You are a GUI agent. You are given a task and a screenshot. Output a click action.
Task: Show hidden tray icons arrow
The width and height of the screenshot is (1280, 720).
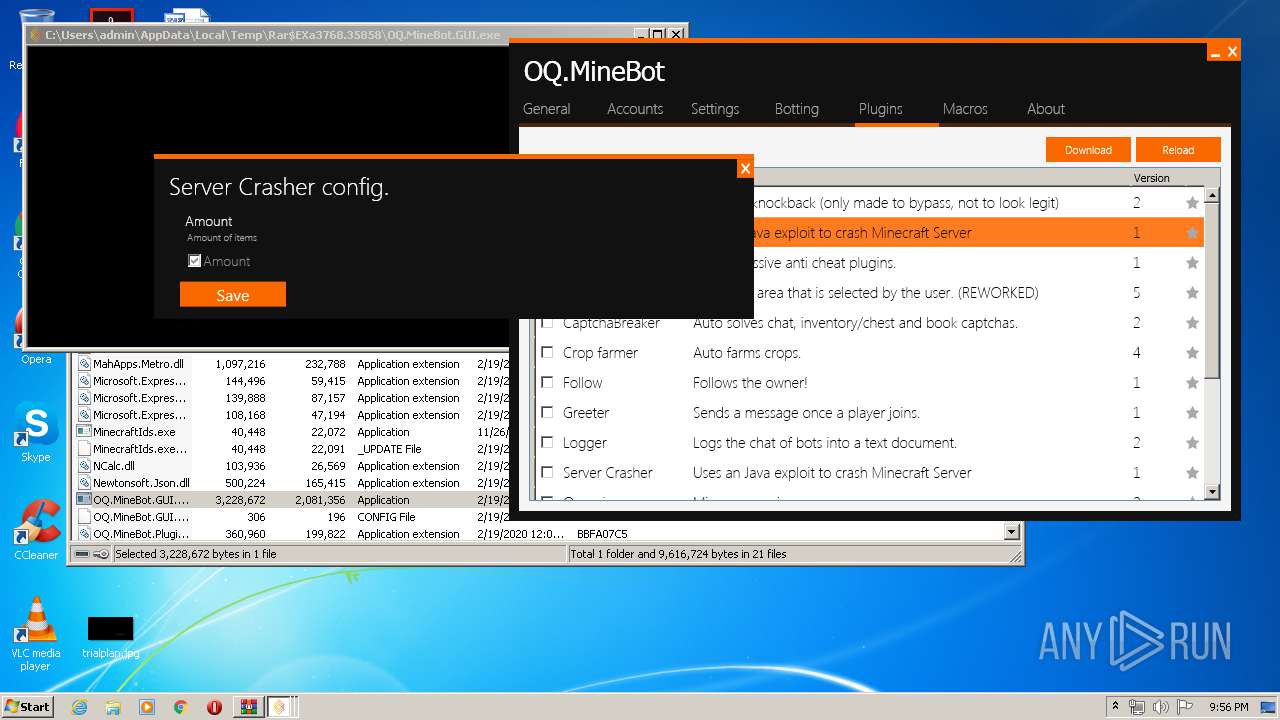[1114, 707]
